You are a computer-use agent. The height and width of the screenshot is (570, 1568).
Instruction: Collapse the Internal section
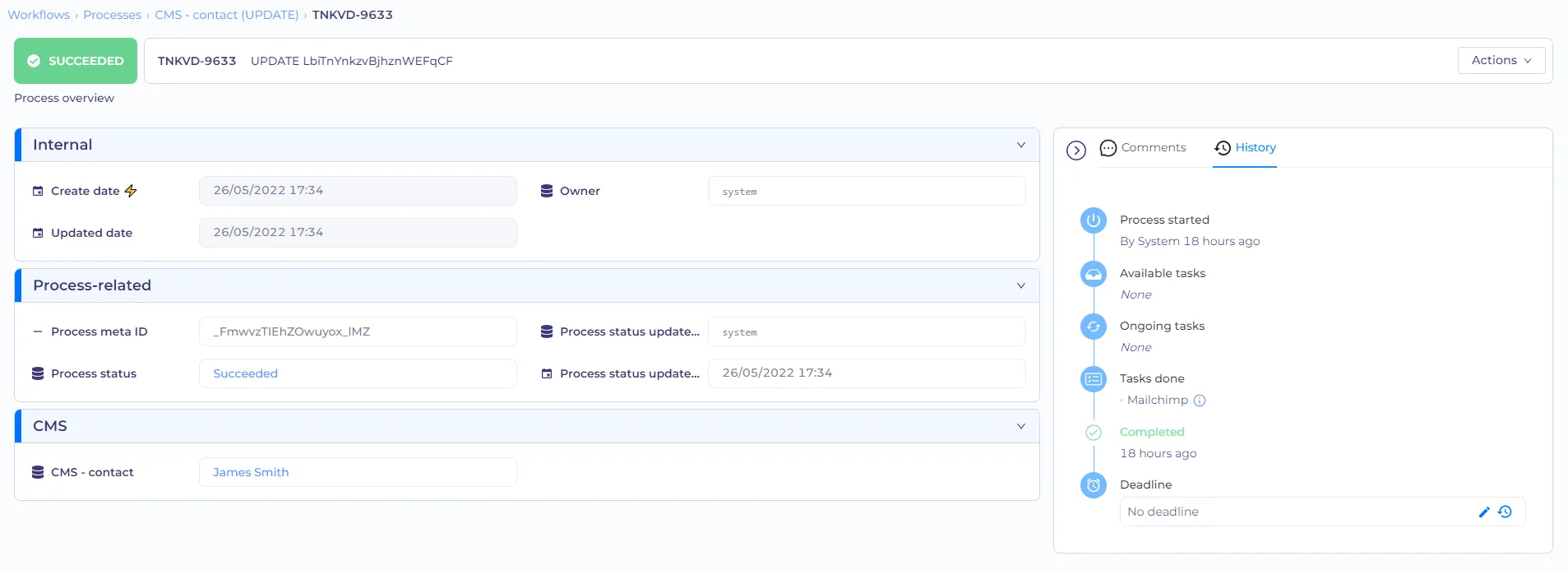click(1021, 145)
